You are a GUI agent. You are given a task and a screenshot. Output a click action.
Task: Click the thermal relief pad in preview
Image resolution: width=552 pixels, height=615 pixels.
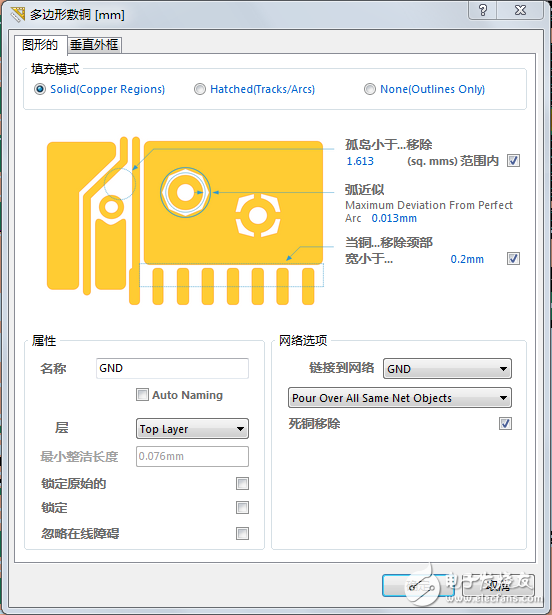pos(258,215)
